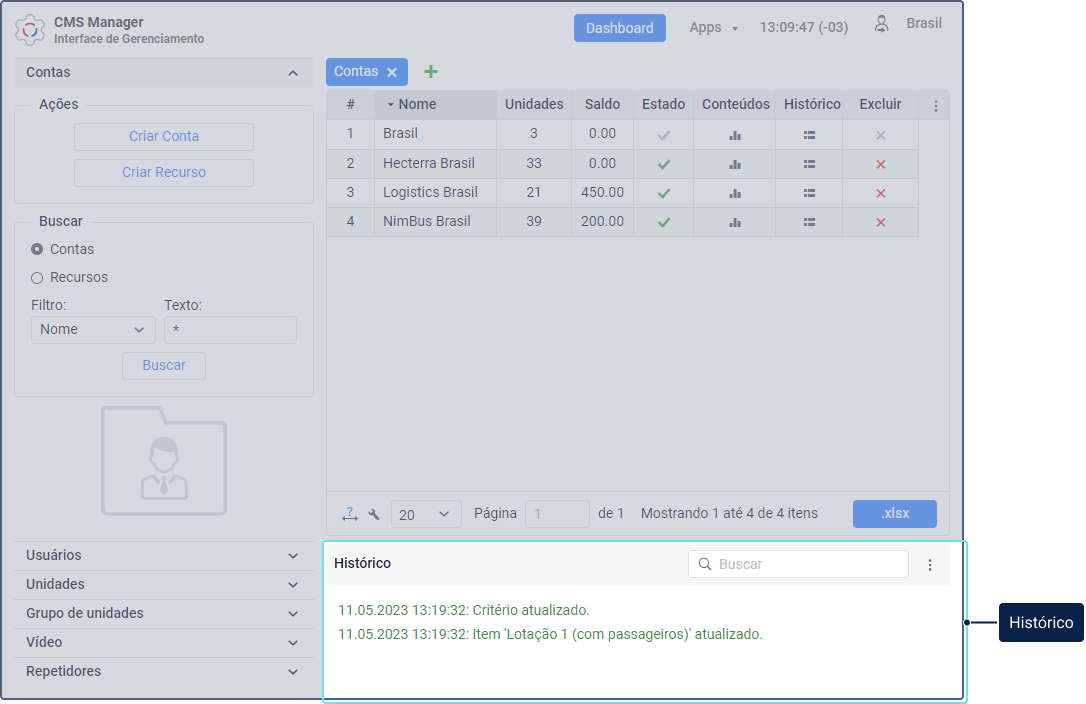This screenshot has height=704, width=1086.
Task: Toggle state checkmark for Hecterra Brasil
Action: tap(664, 164)
